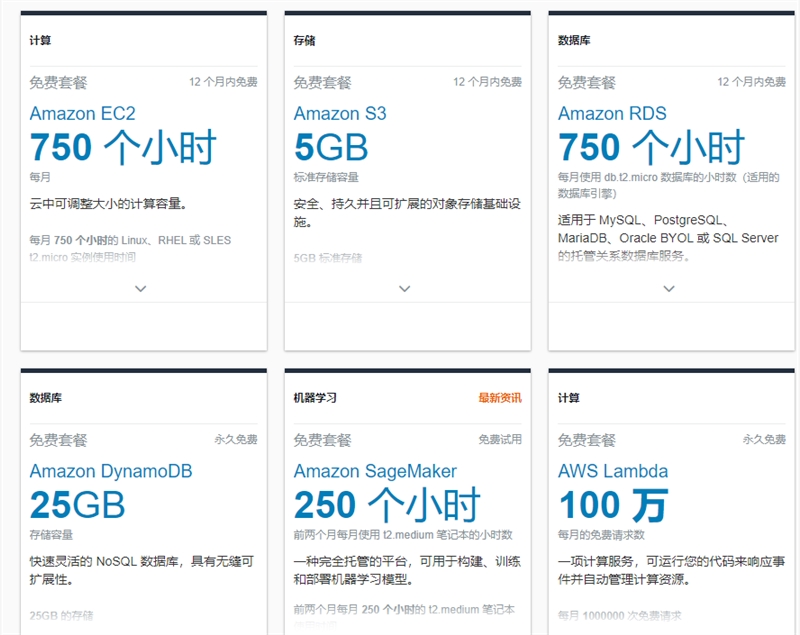Open the Amazon S3 product link
This screenshot has height=635, width=800.
[340, 113]
